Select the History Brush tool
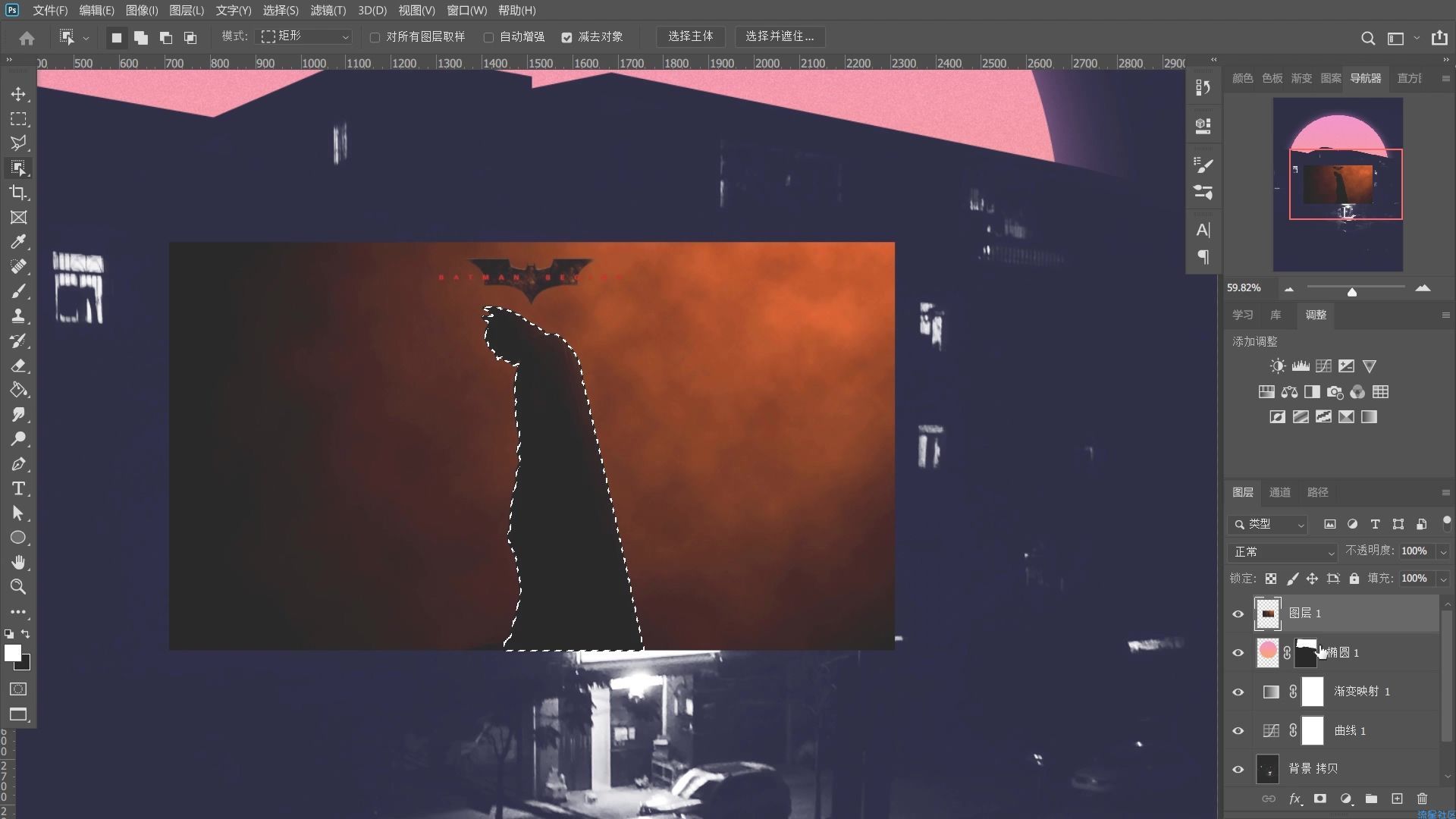 click(18, 340)
